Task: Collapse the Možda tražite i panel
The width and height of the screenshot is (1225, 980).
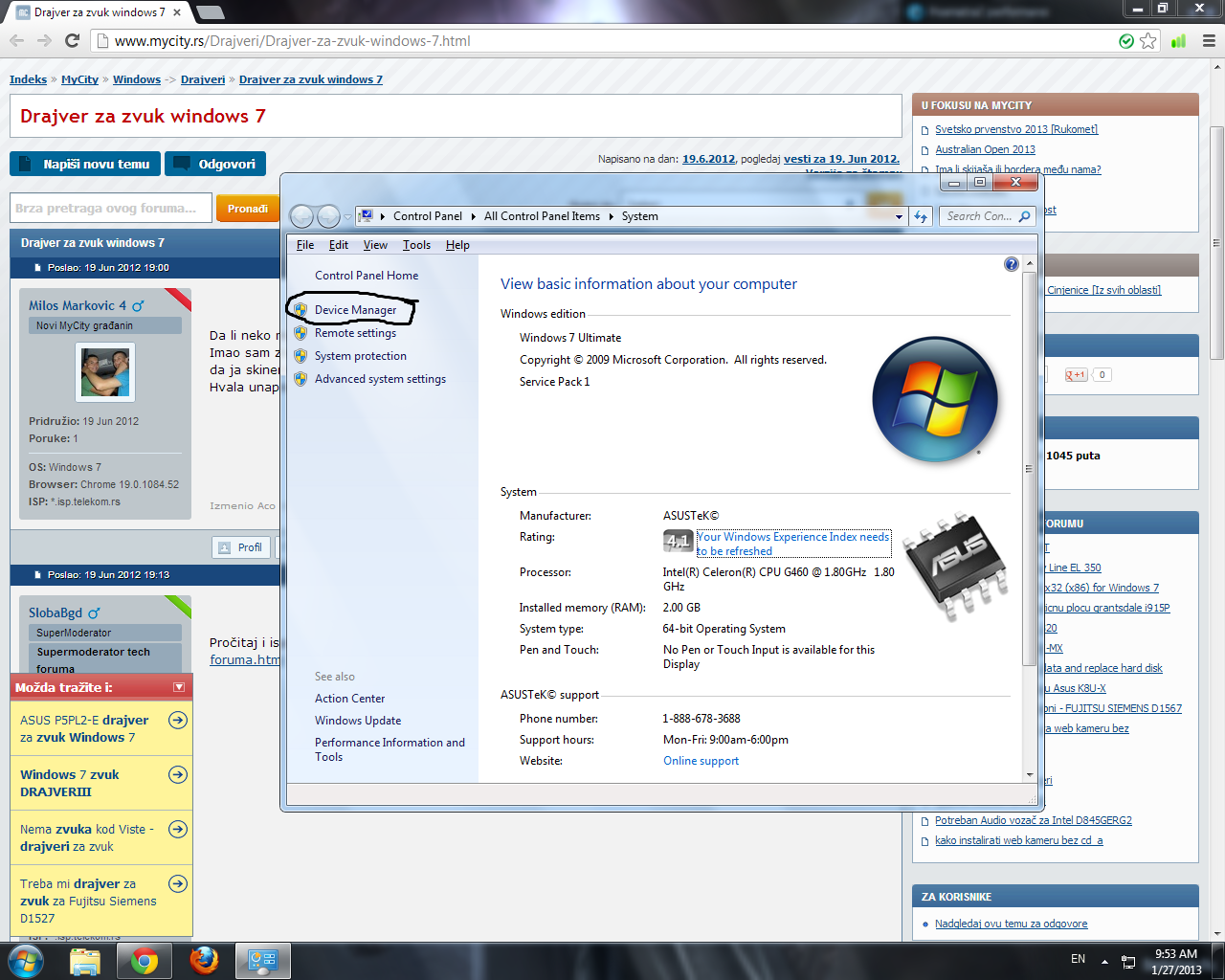Action: click(x=179, y=687)
